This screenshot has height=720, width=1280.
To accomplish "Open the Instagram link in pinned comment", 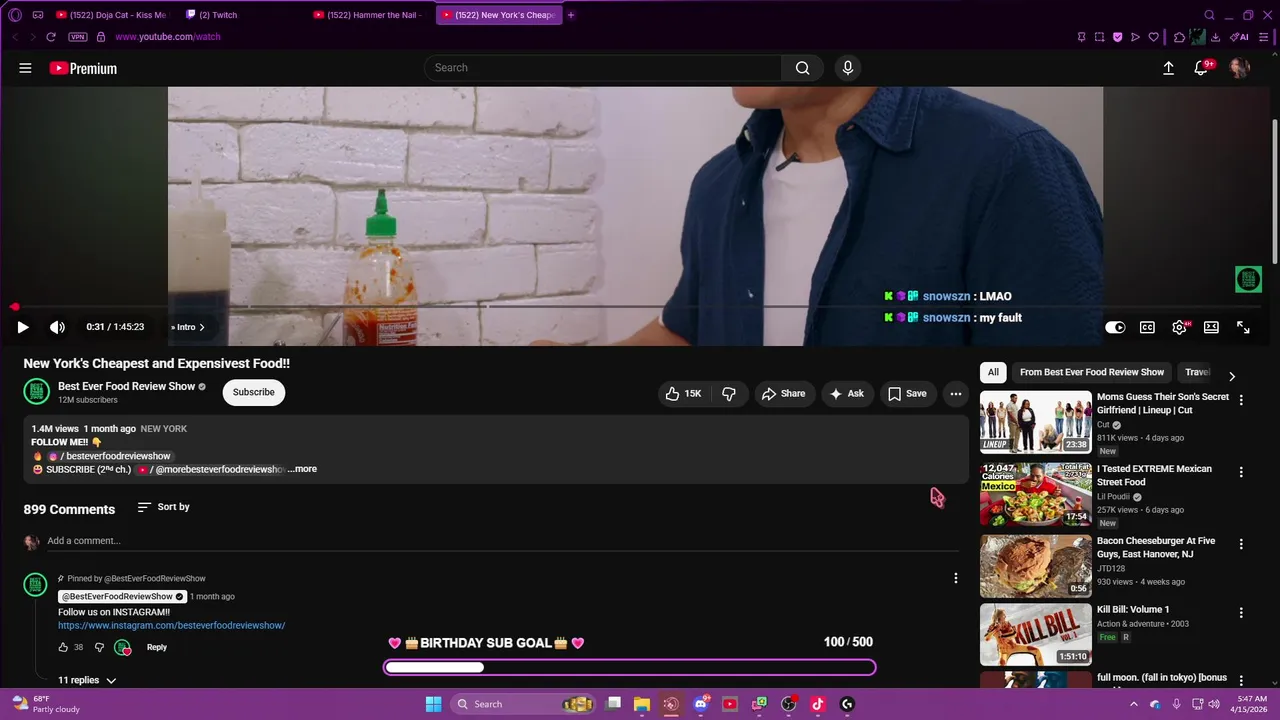I will point(171,625).
